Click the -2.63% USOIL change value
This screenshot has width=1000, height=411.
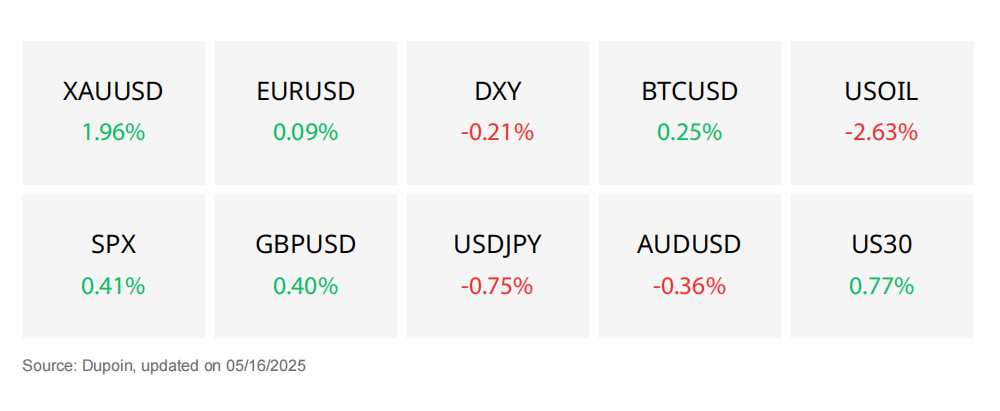click(x=881, y=133)
